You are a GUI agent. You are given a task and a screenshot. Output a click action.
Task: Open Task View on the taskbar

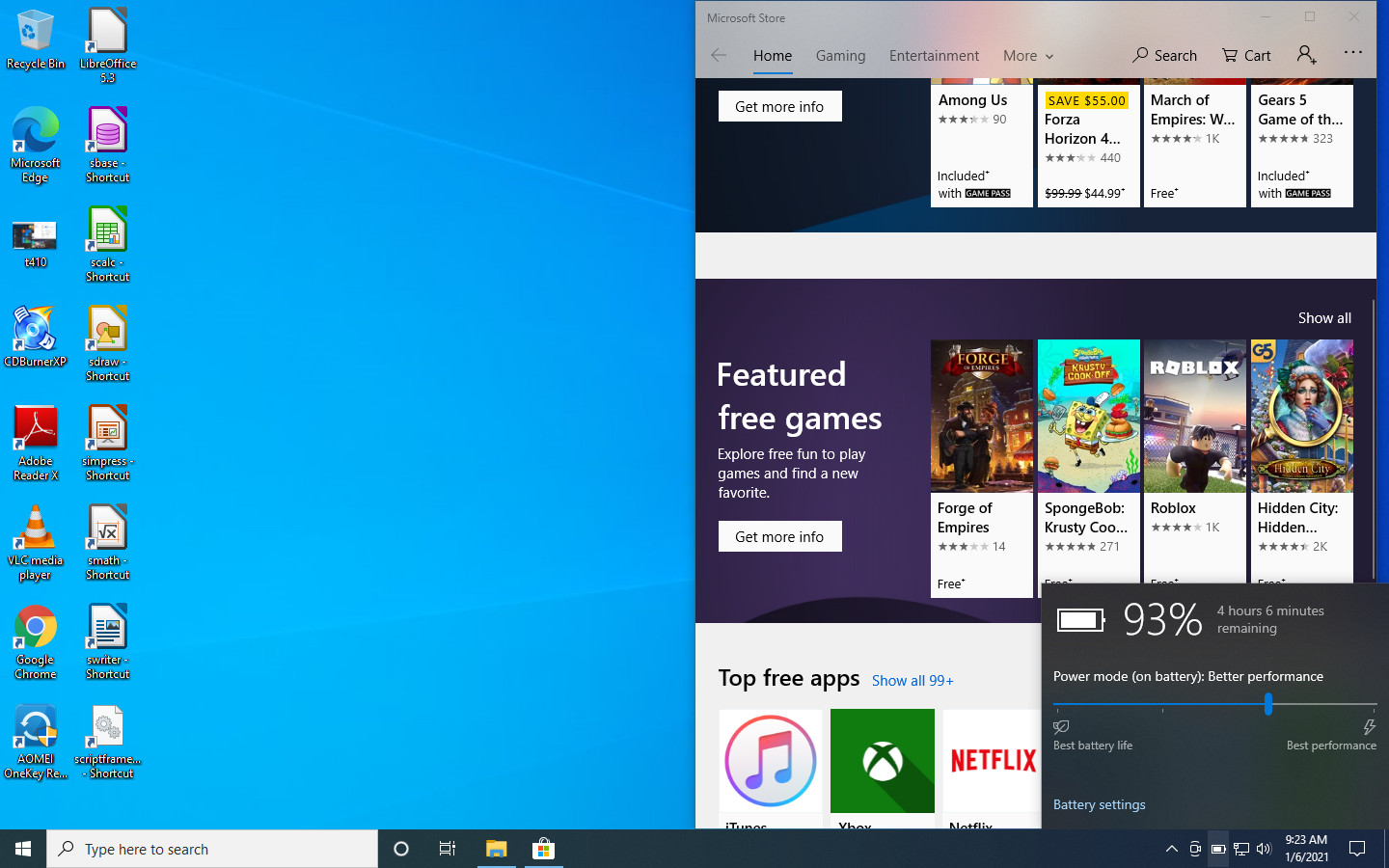point(448,849)
